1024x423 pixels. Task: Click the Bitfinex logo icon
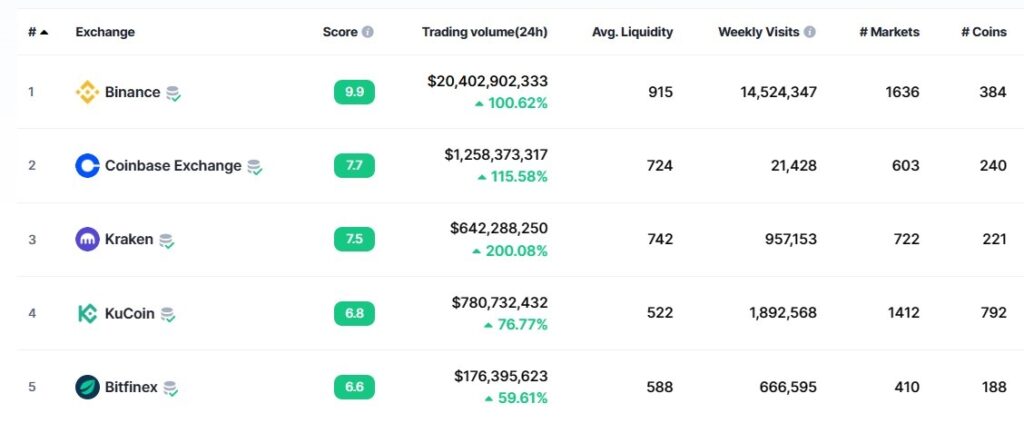pos(88,387)
